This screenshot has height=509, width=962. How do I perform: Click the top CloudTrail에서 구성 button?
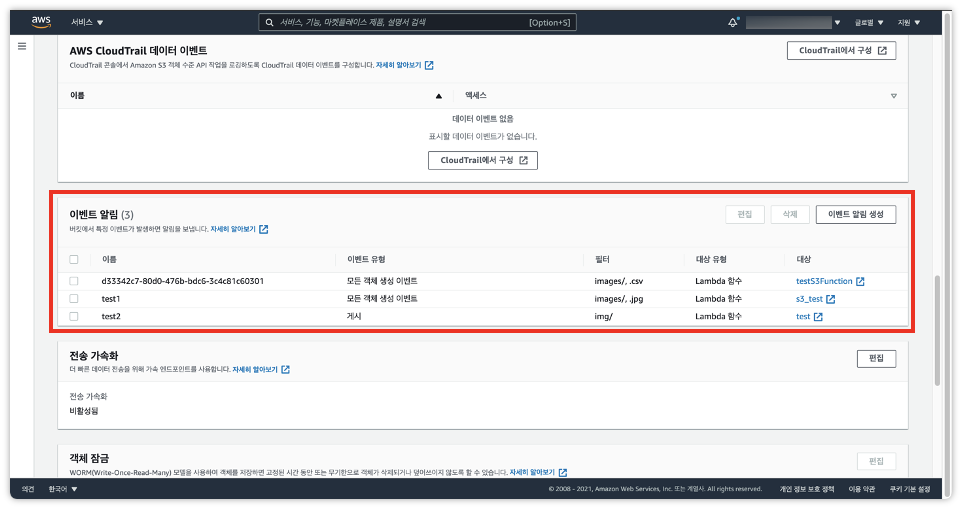pyautogui.click(x=841, y=50)
